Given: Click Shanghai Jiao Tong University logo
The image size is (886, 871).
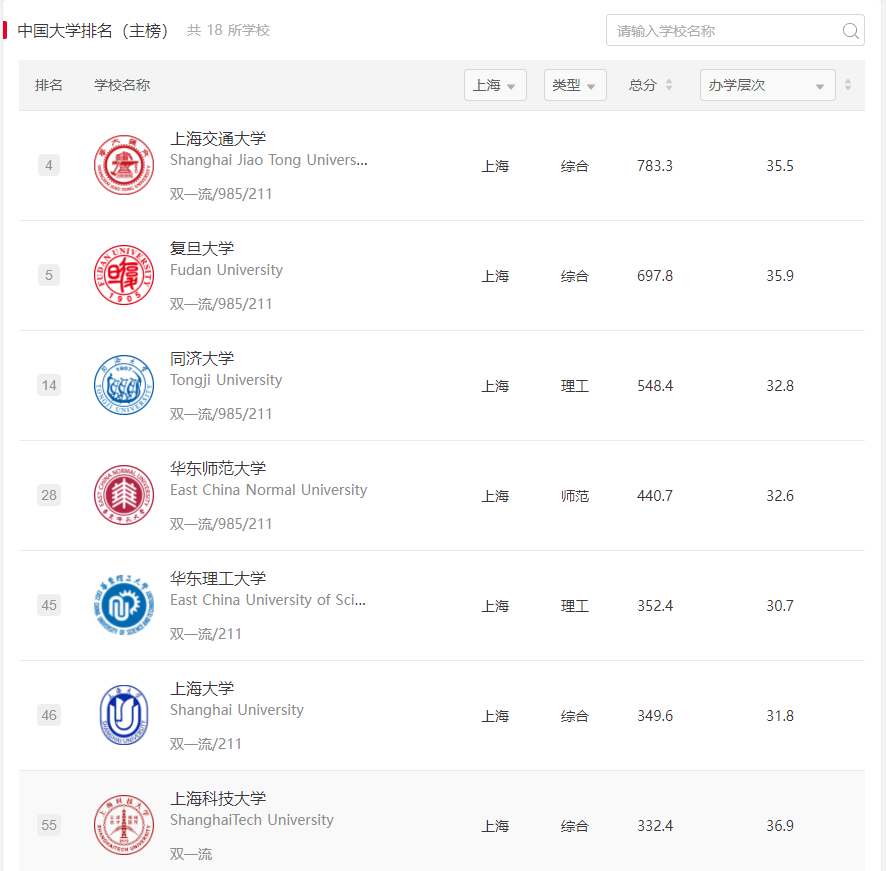Looking at the screenshot, I should point(124,165).
